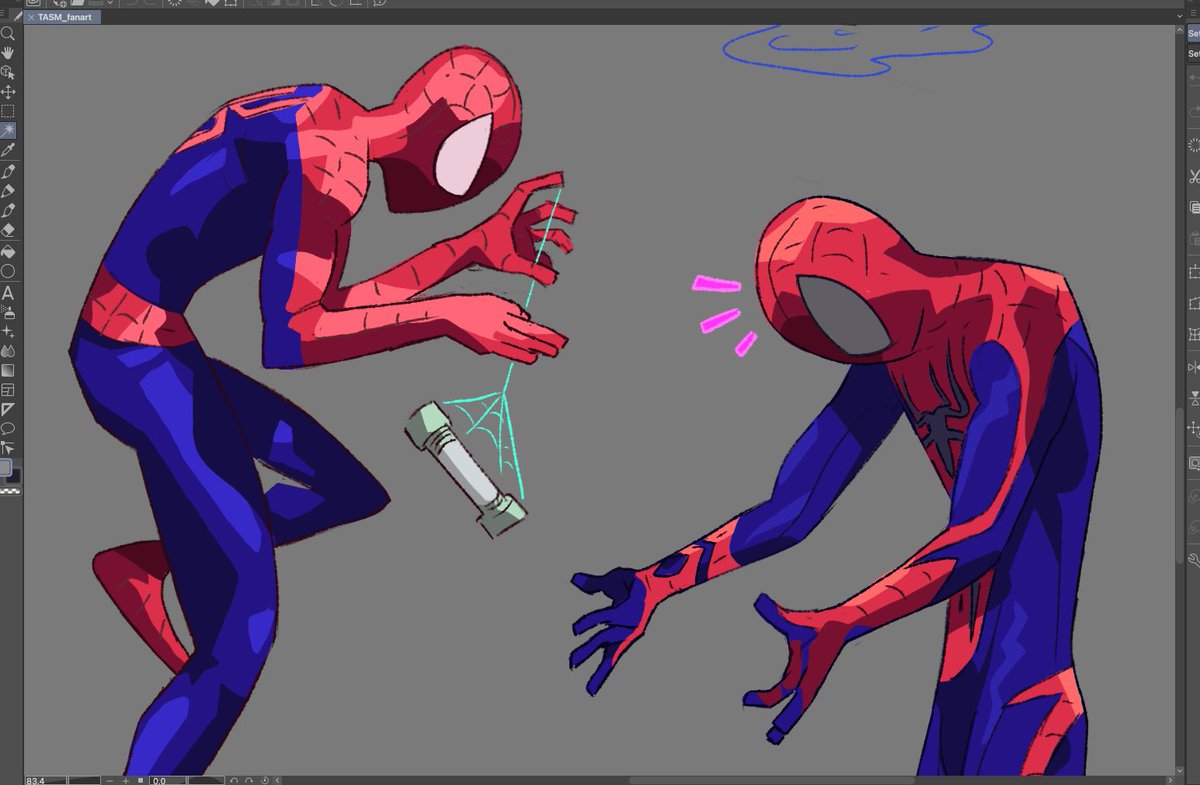Select the Eraser tool

tap(8, 230)
